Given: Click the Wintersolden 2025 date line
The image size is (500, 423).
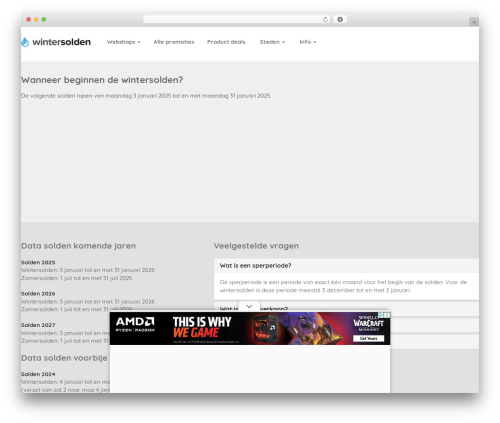Looking at the screenshot, I should (x=88, y=270).
